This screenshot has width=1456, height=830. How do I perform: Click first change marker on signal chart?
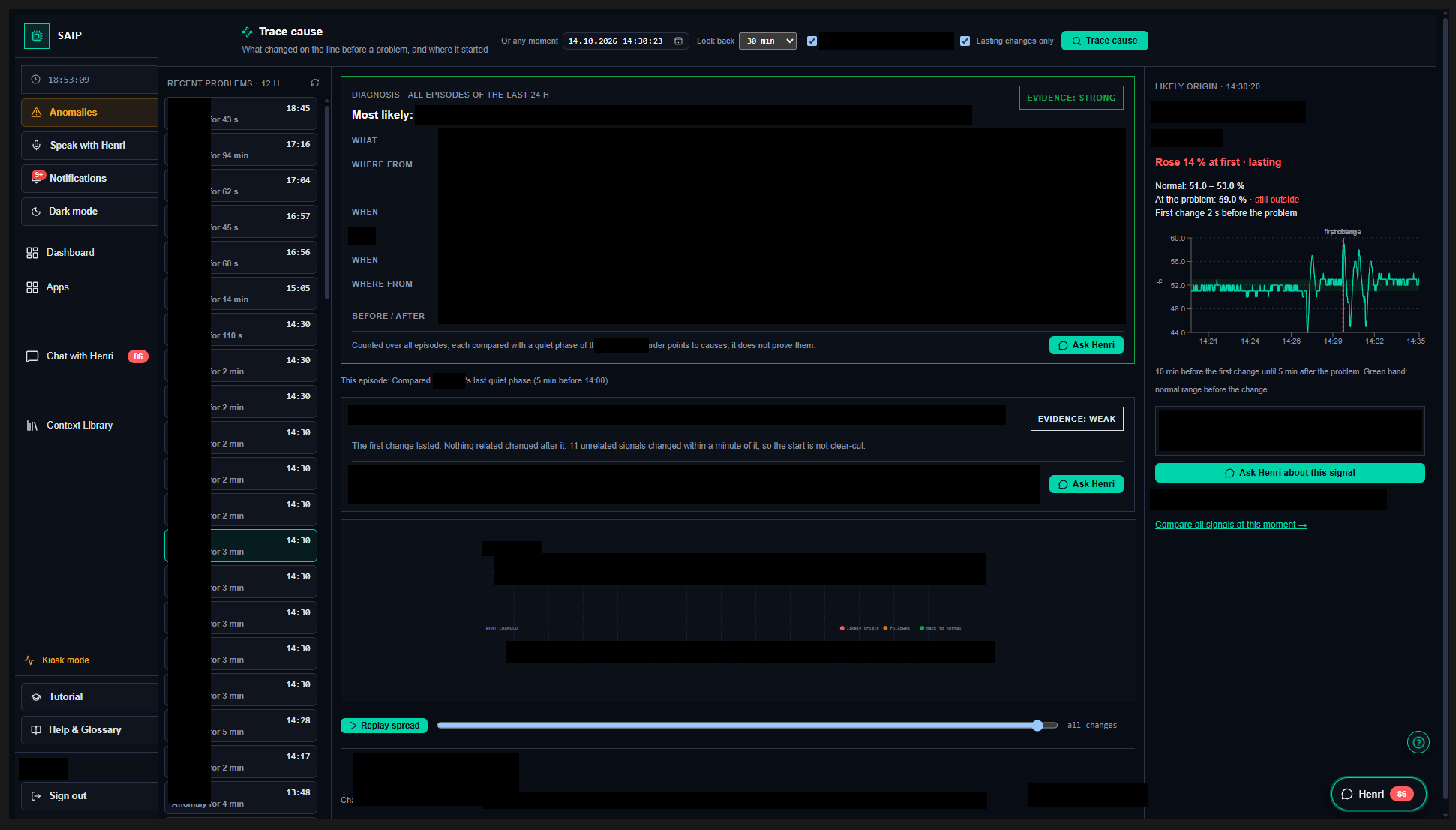[x=1343, y=285]
